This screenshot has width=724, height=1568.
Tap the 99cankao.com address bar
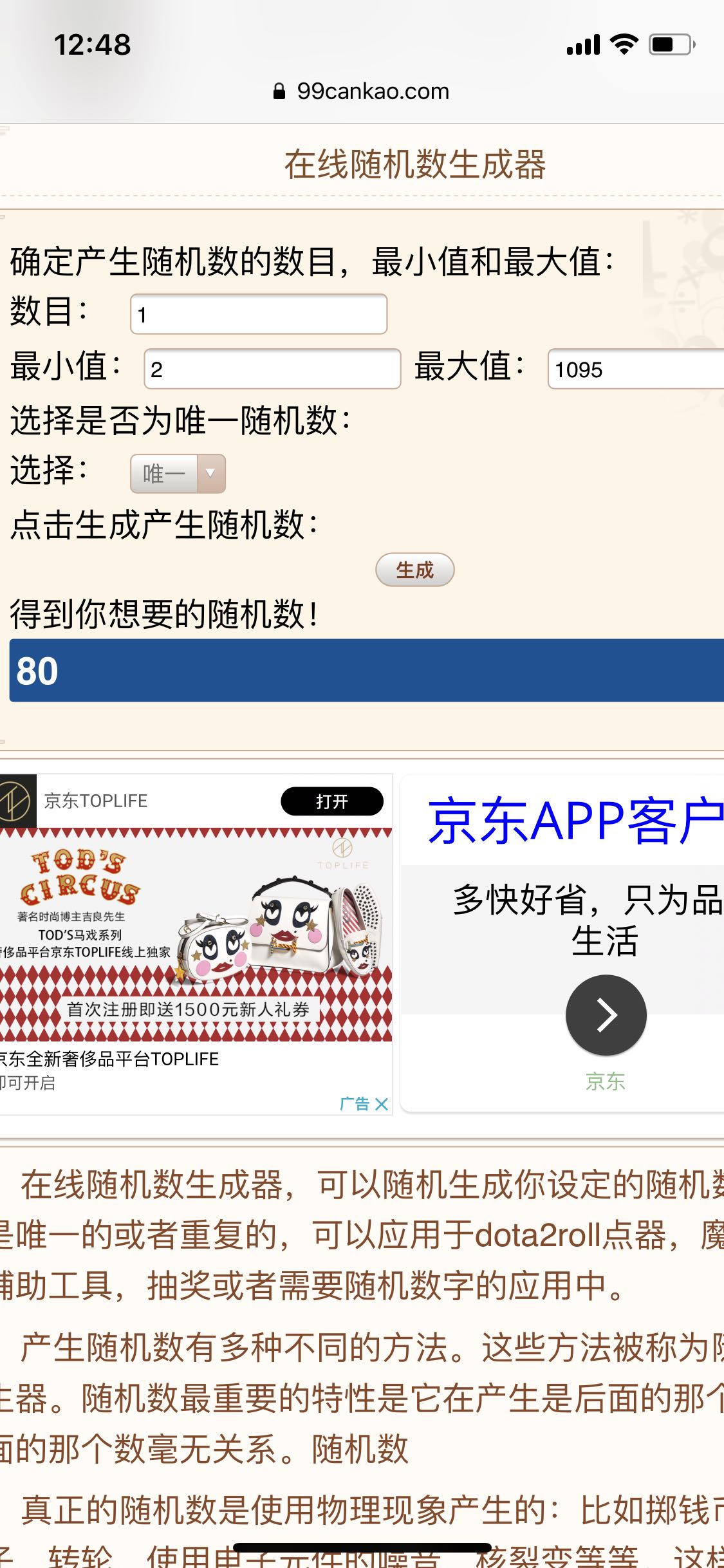[362, 91]
